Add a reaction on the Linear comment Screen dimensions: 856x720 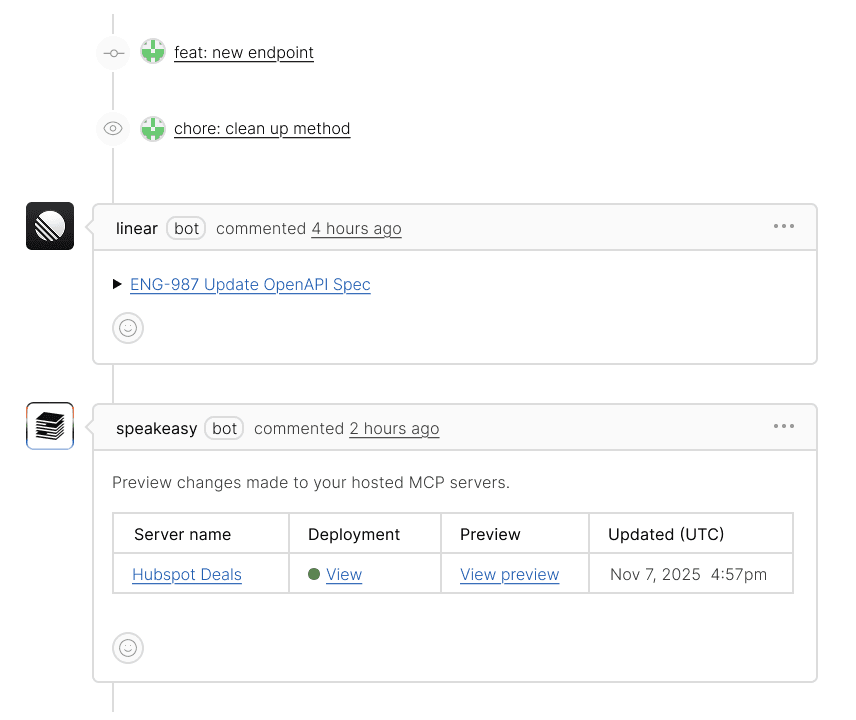coord(127,327)
